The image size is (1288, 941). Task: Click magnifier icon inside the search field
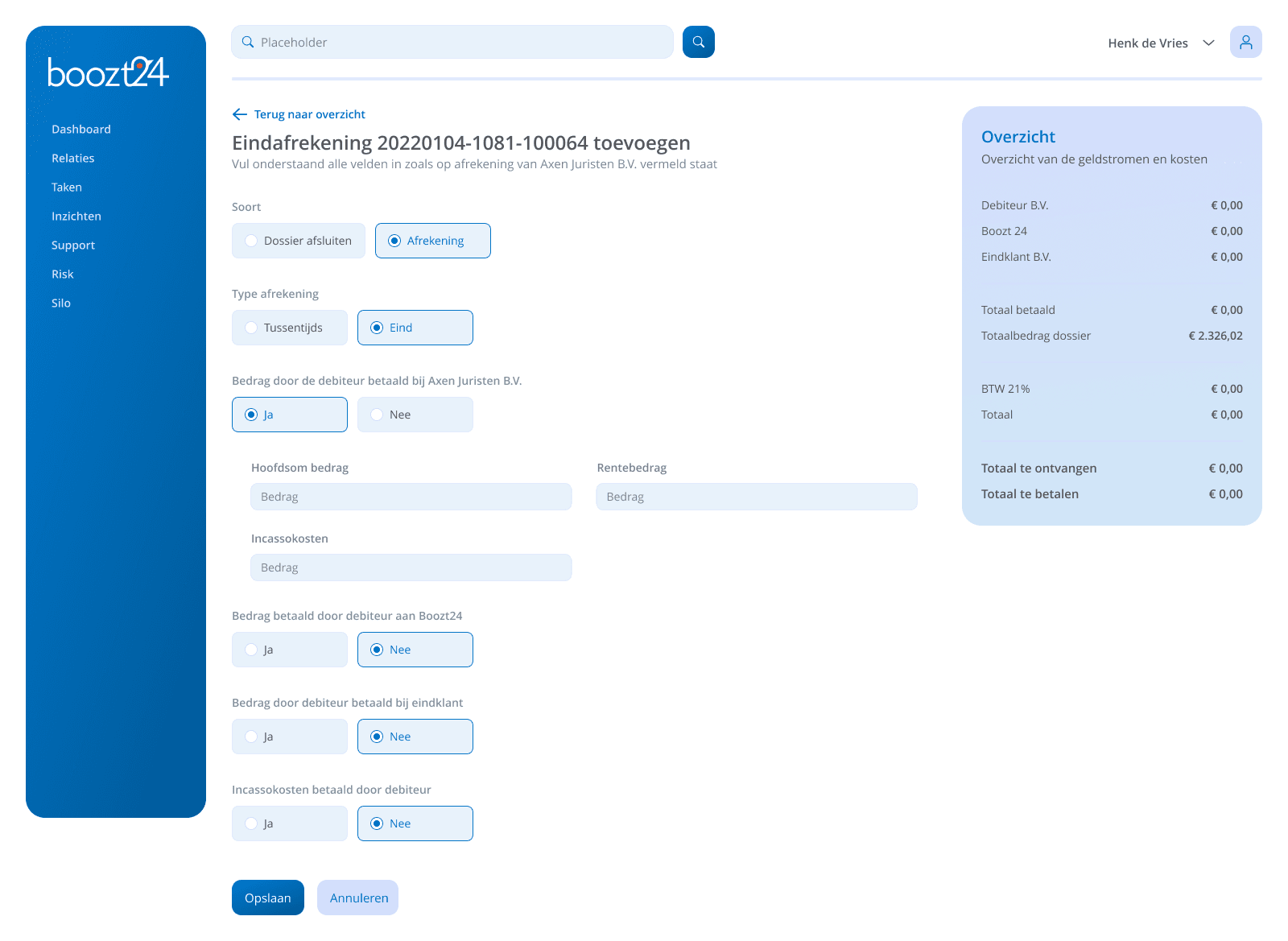point(248,42)
